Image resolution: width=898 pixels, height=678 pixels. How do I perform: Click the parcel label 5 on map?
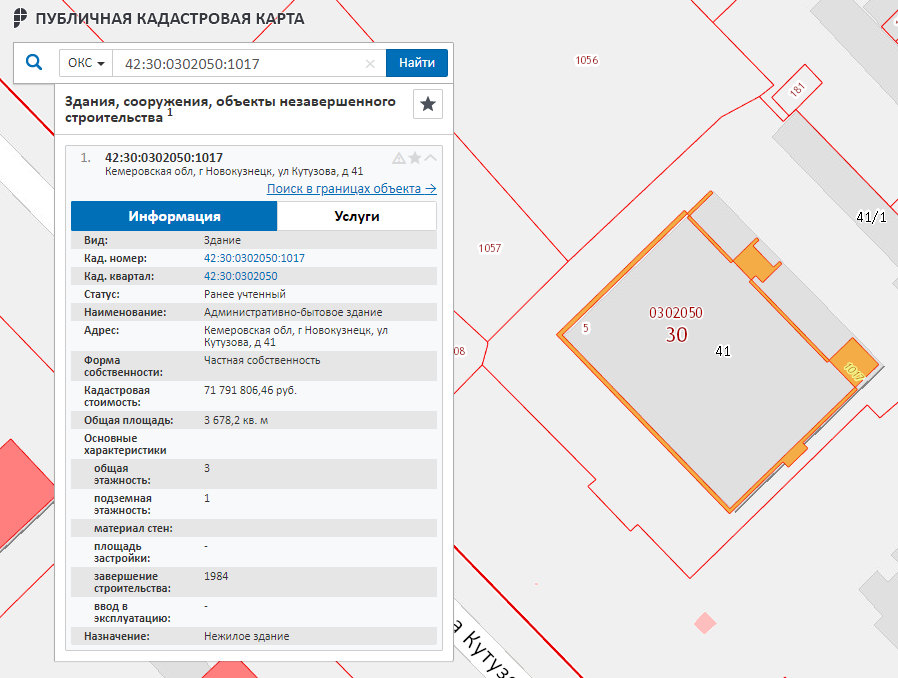point(585,328)
